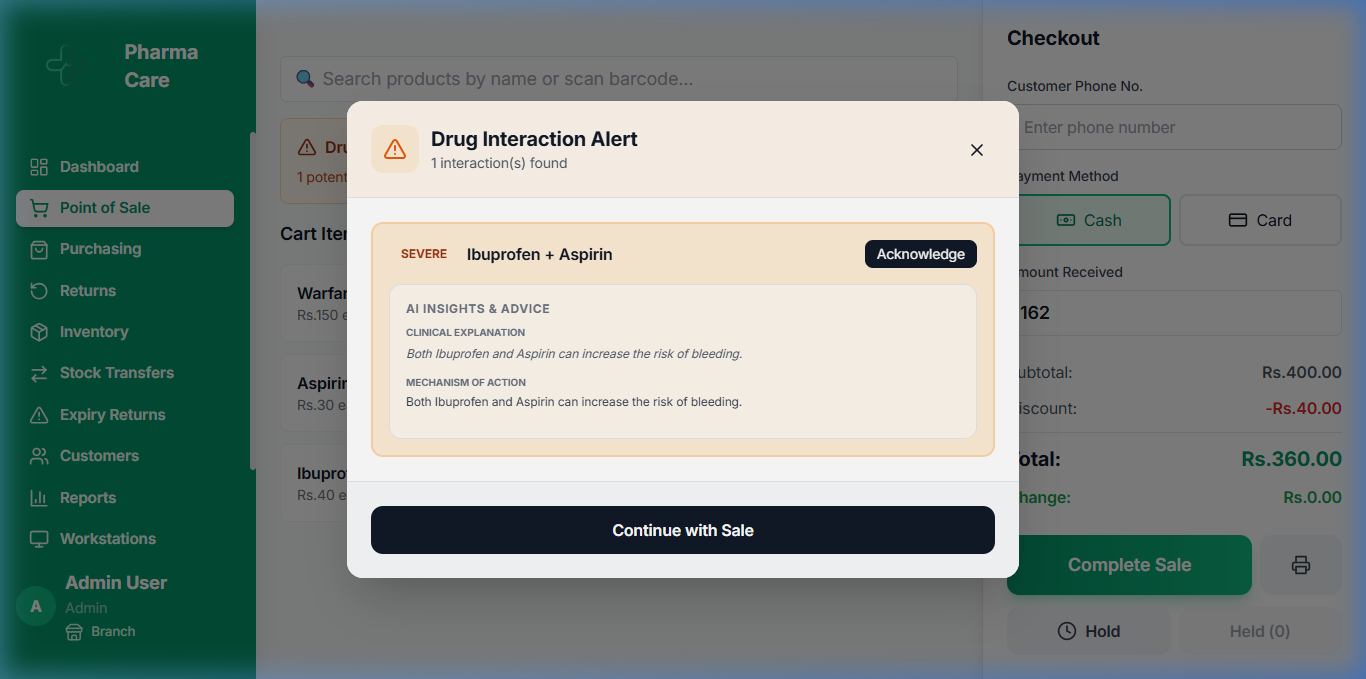1366x679 pixels.
Task: Put the sale on Hold
Action: 1088,631
